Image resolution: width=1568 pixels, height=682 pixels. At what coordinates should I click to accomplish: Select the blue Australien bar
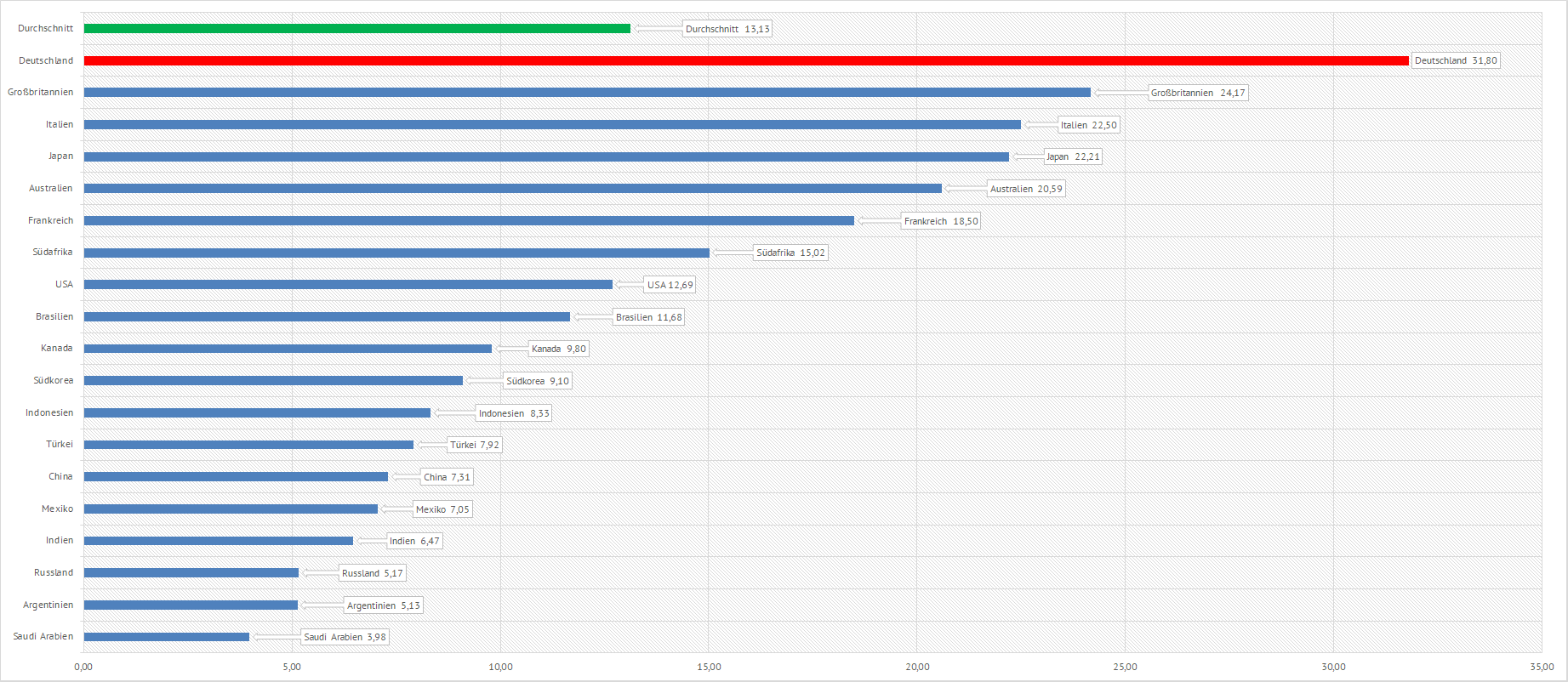coord(512,189)
